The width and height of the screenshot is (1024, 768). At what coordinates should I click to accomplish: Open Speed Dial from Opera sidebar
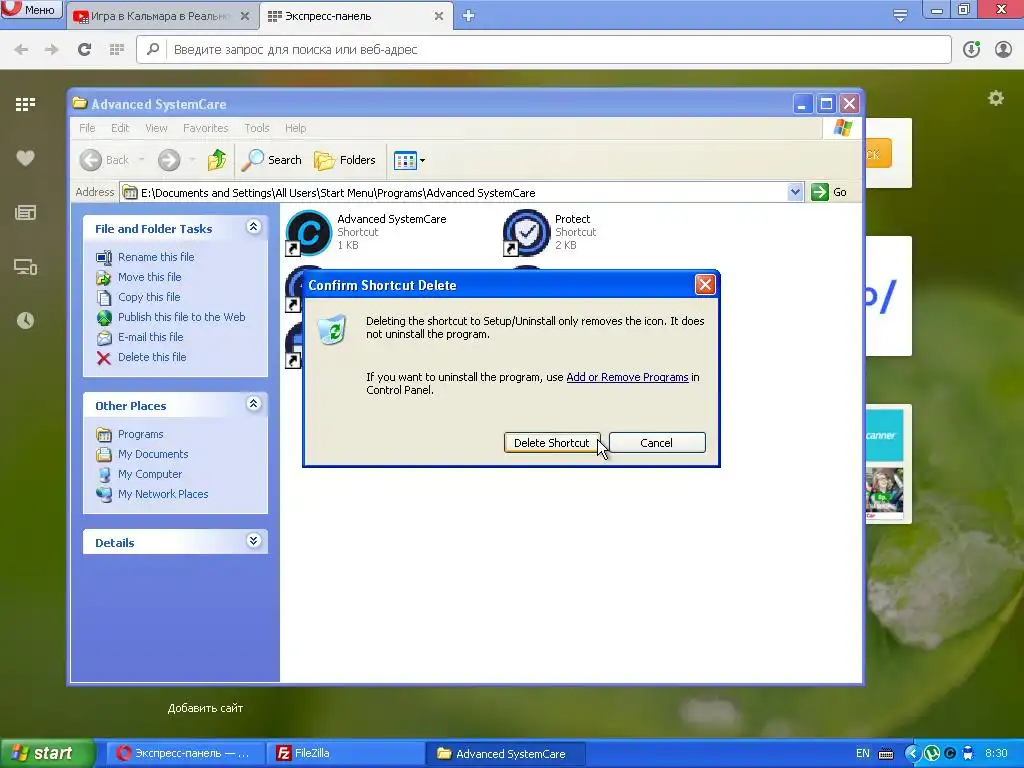[25, 104]
